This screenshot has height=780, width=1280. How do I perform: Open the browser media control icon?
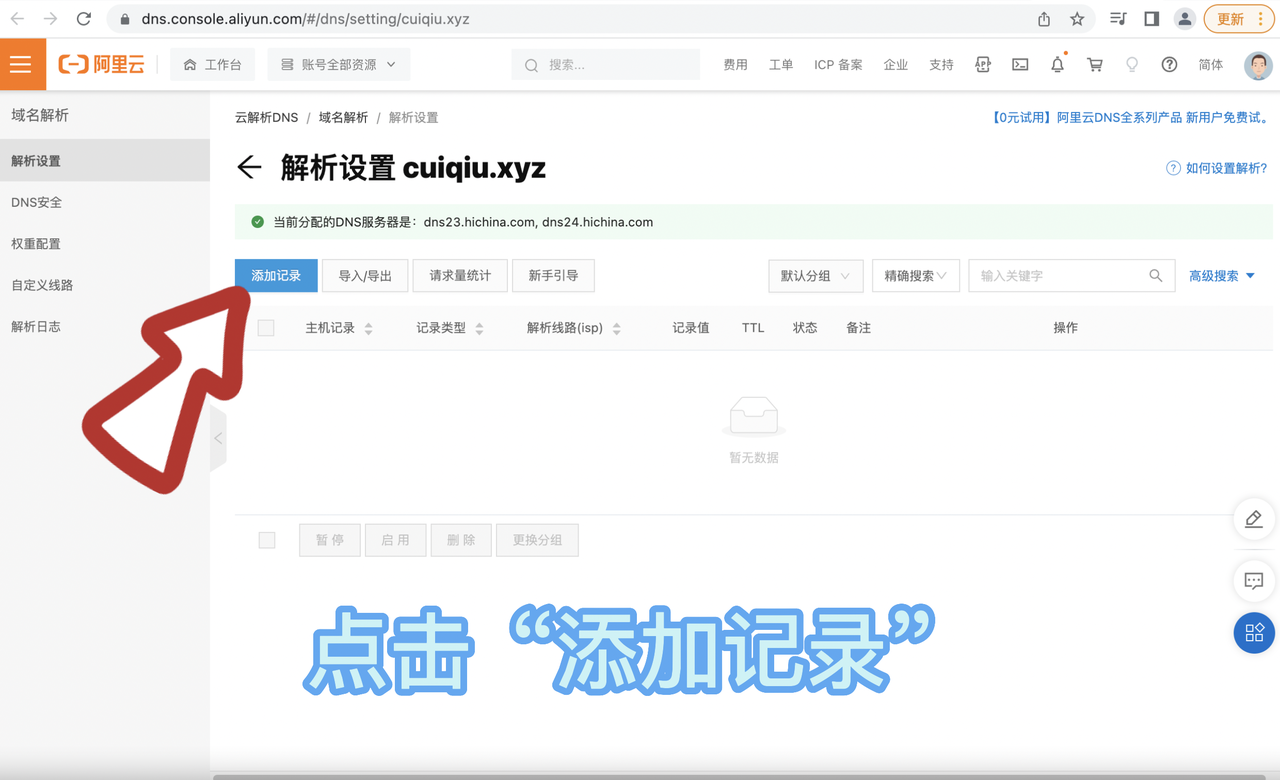click(1118, 19)
